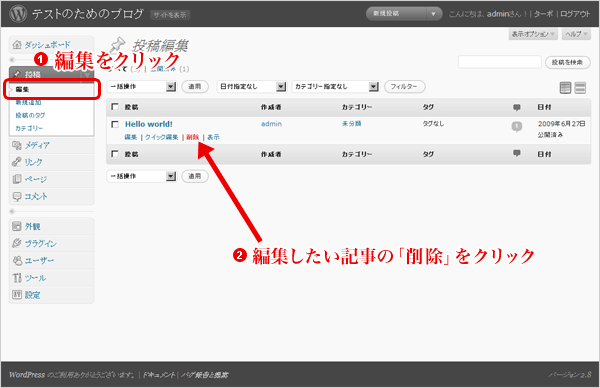The width and height of the screenshot is (600, 388).
Task: Click the ターボ link
Action: pos(543,14)
